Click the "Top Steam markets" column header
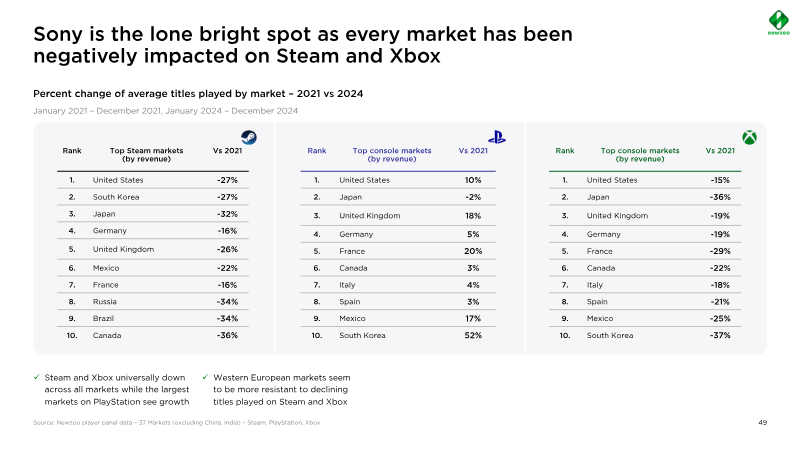 [x=146, y=154]
